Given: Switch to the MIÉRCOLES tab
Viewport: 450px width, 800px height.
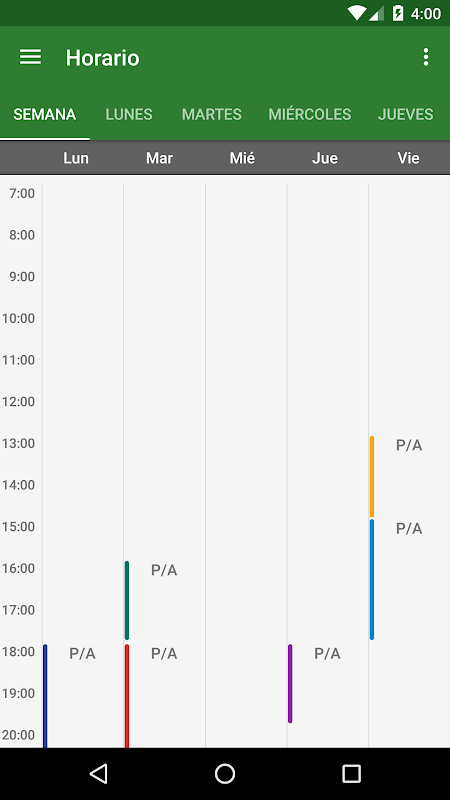Looking at the screenshot, I should (x=310, y=114).
